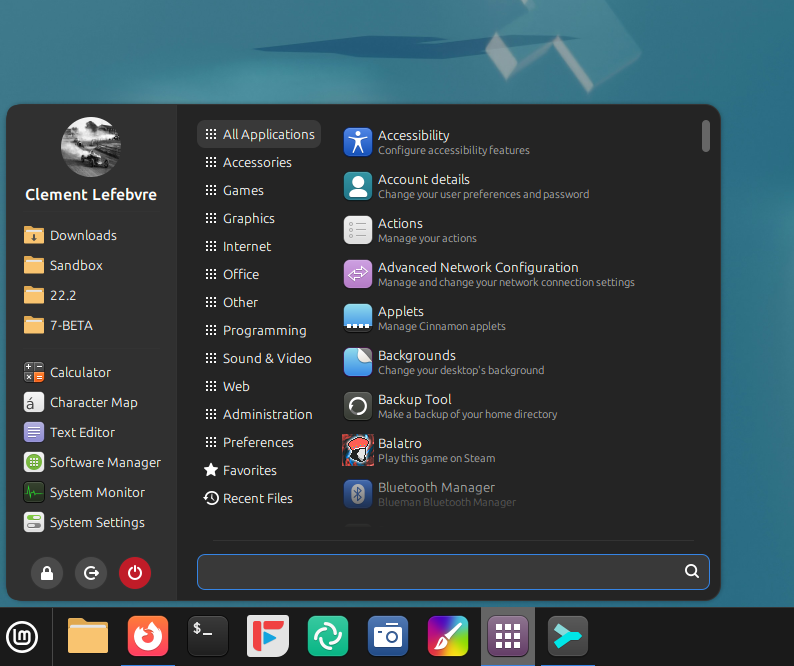
Task: Select the Graphics category
Action: [x=248, y=218]
